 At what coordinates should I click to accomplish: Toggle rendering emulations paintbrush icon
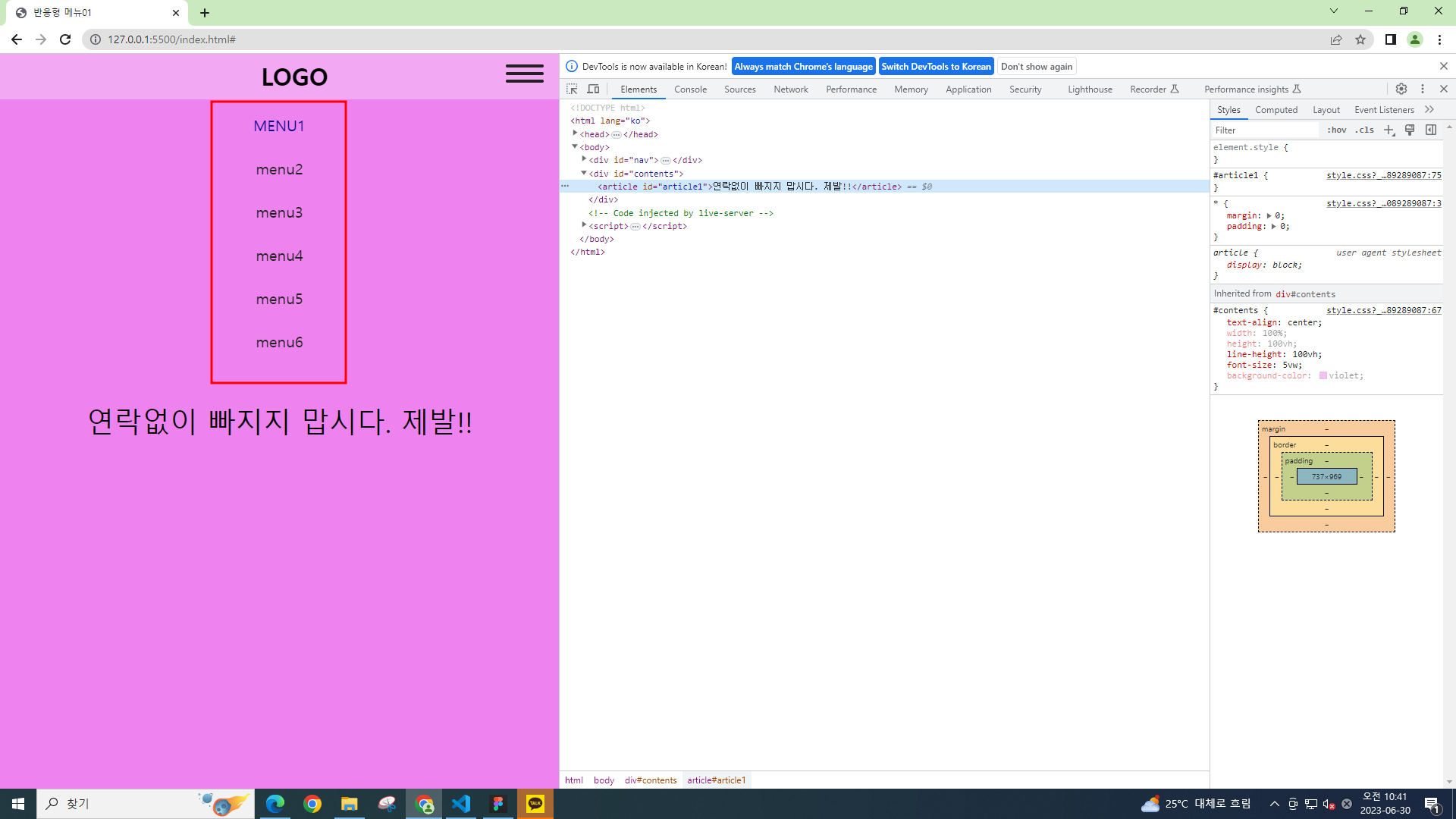click(1410, 130)
